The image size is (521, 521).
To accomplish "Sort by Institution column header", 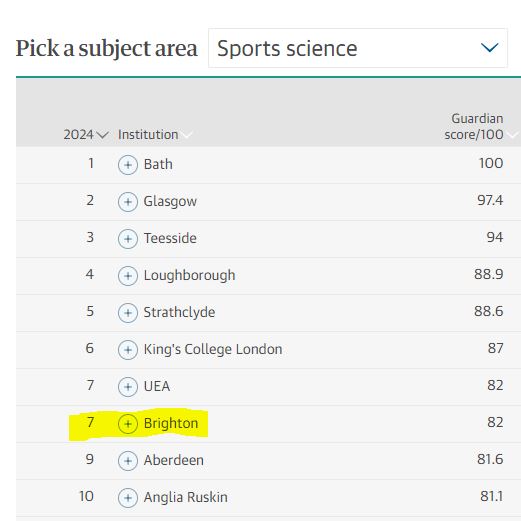I will point(155,135).
